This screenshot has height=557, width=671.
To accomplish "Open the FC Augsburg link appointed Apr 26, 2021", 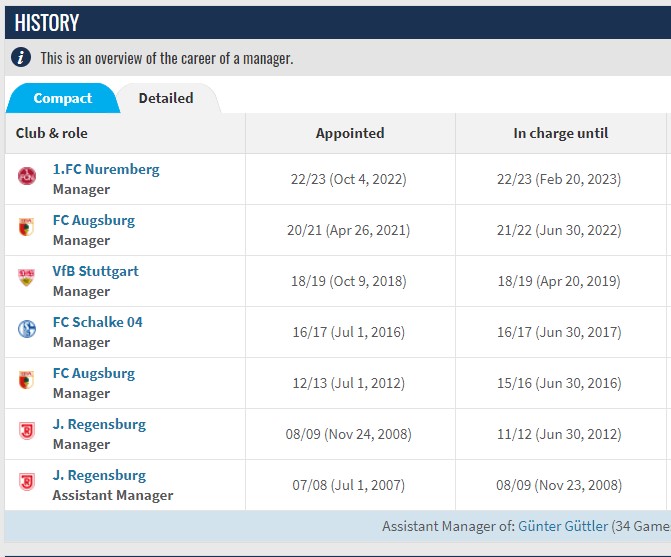I will (94, 220).
